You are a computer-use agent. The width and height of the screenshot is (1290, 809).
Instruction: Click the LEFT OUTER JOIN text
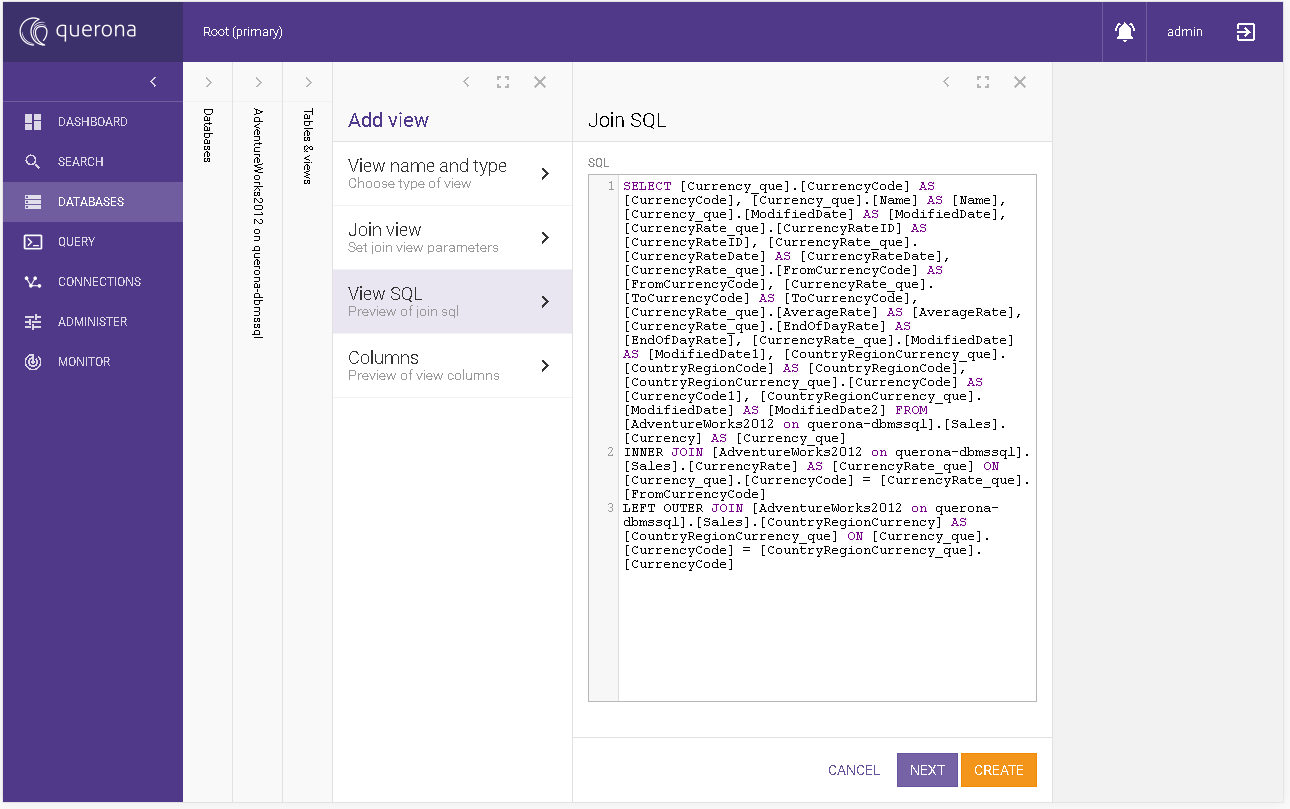pyautogui.click(x=683, y=508)
